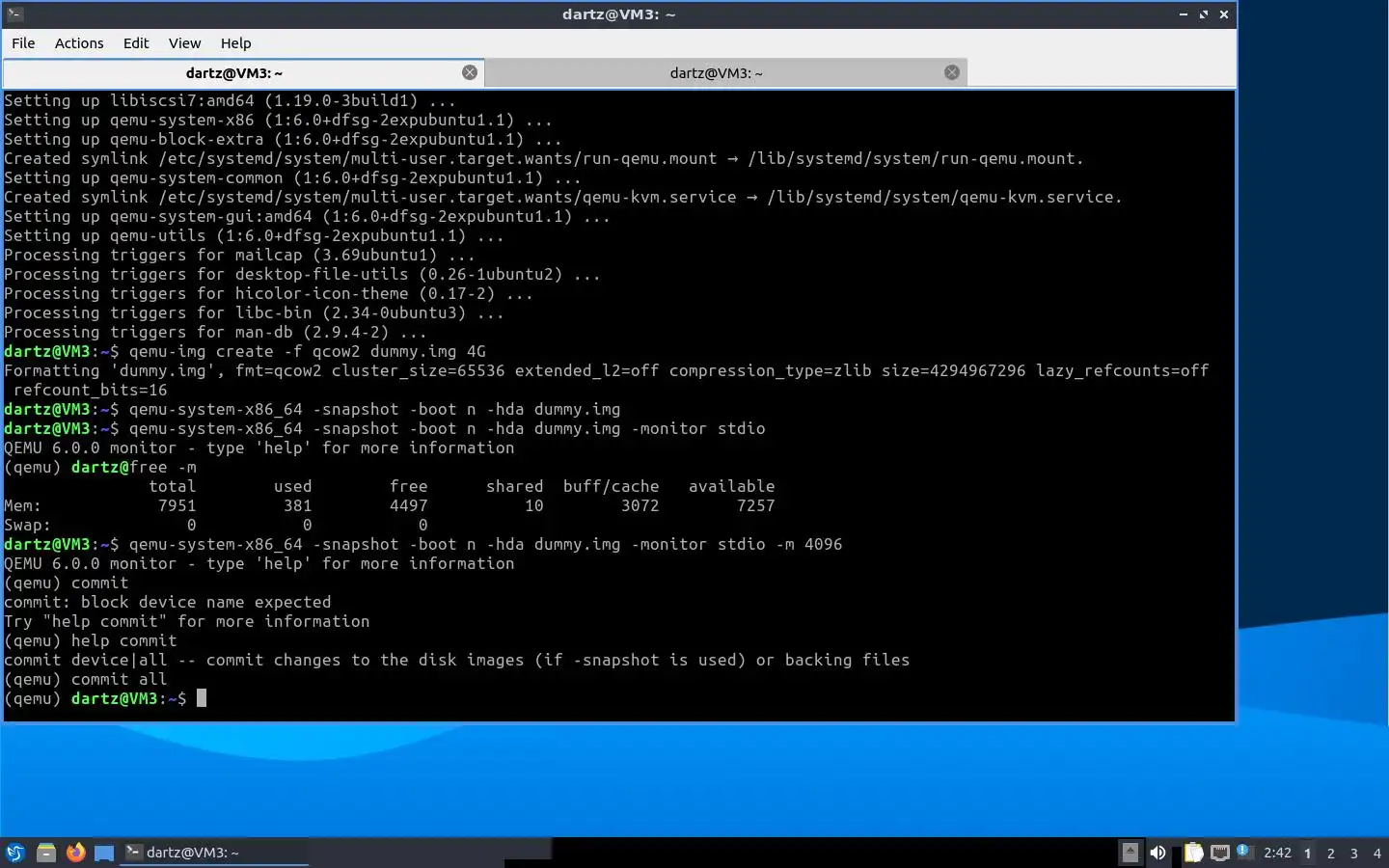Click the 'available' column header
Screen dimensions: 1389x868
tap(732, 486)
